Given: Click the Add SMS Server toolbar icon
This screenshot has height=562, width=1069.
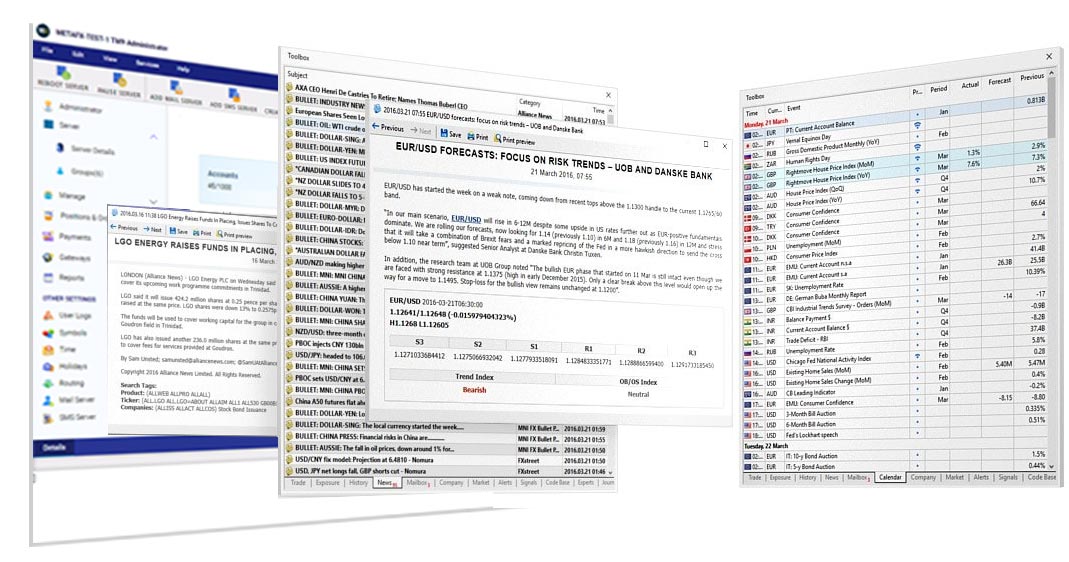Looking at the screenshot, I should pos(234,95).
